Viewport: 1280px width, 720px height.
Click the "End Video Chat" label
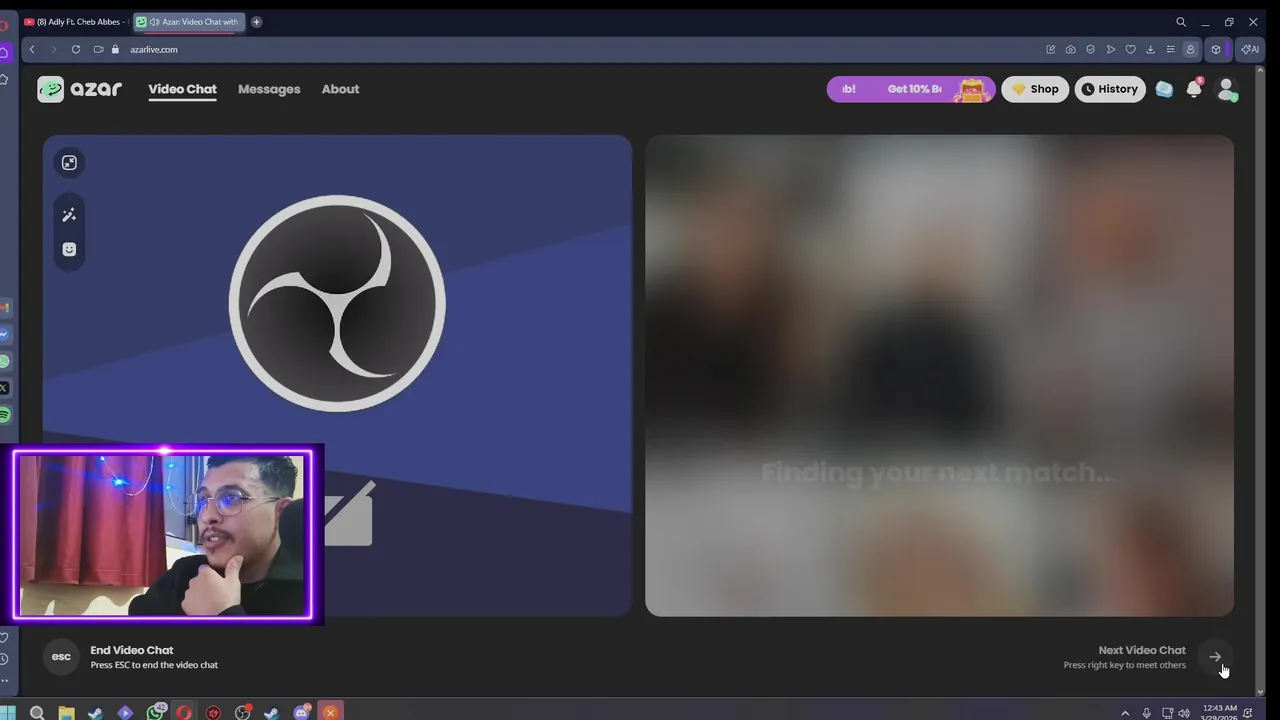pyautogui.click(x=132, y=650)
